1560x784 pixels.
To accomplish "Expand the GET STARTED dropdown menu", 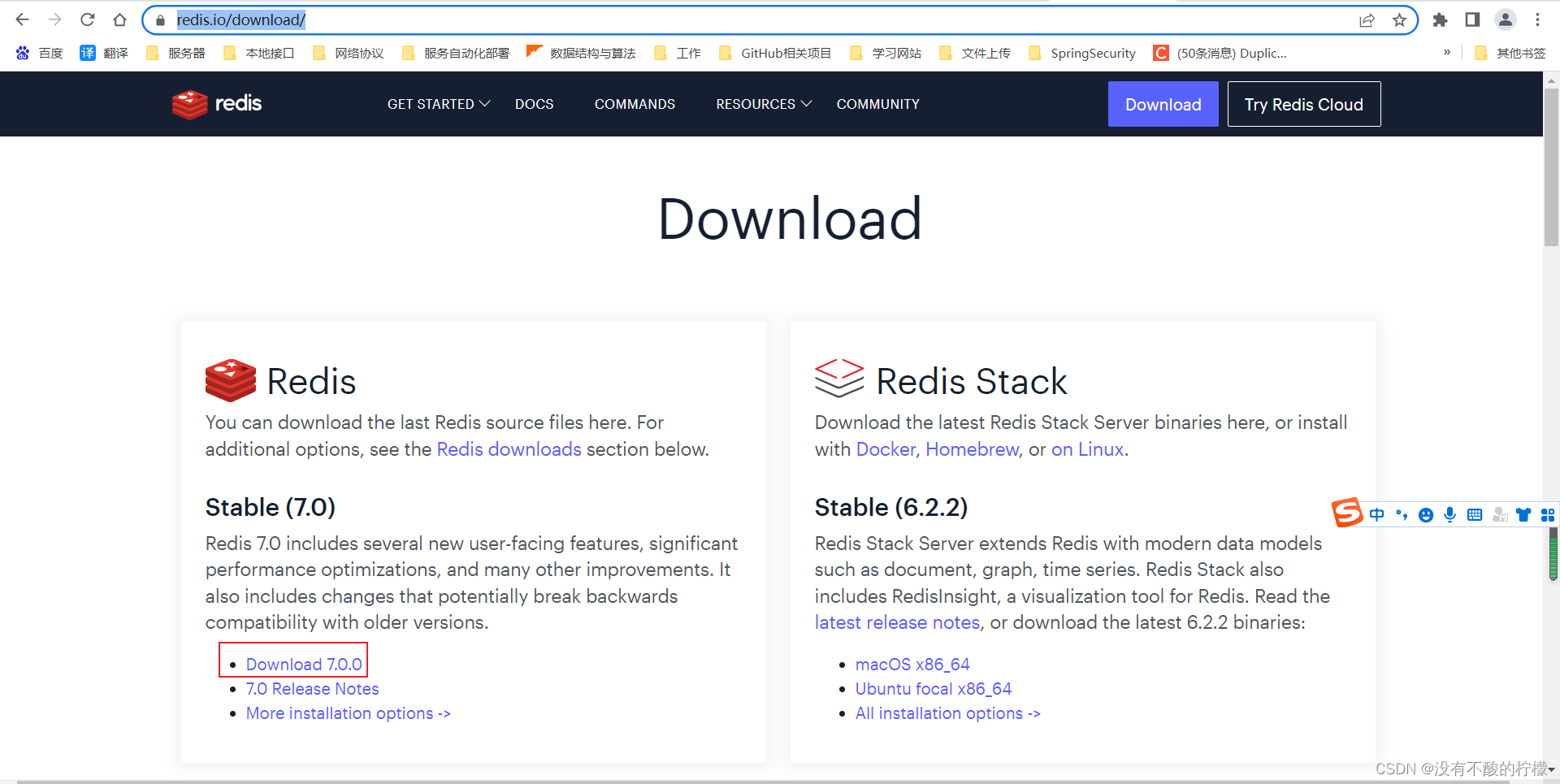I will (439, 104).
